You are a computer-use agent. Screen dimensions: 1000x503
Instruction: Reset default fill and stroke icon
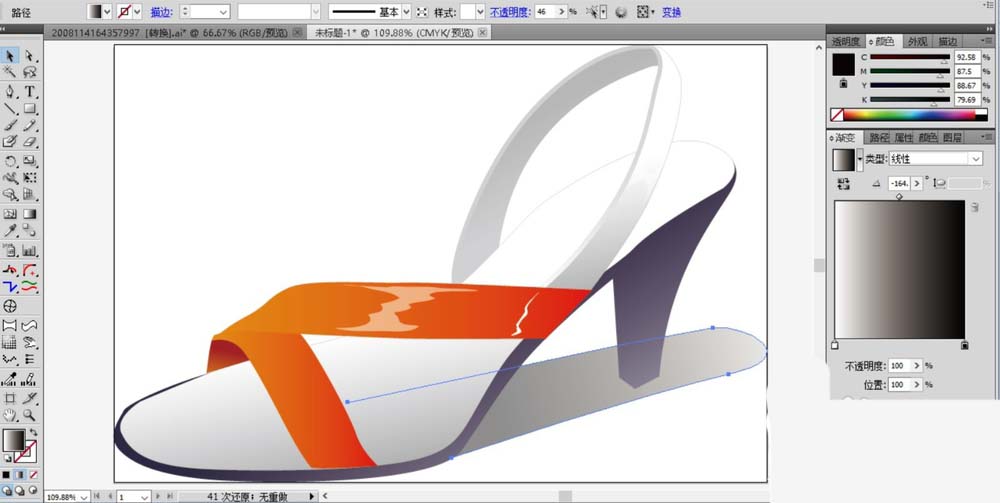pyautogui.click(x=7, y=457)
